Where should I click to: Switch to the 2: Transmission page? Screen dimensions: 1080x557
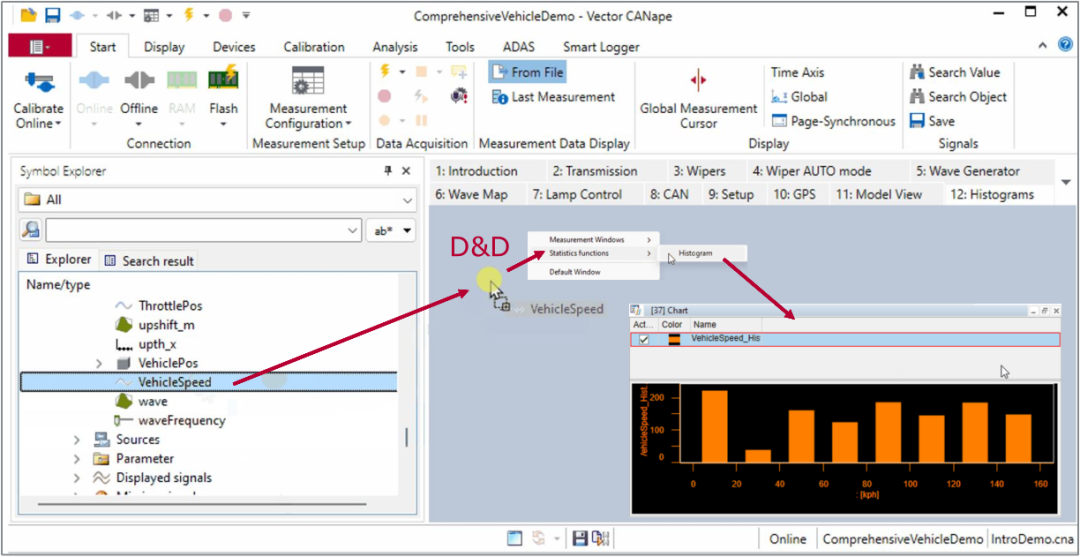click(595, 171)
